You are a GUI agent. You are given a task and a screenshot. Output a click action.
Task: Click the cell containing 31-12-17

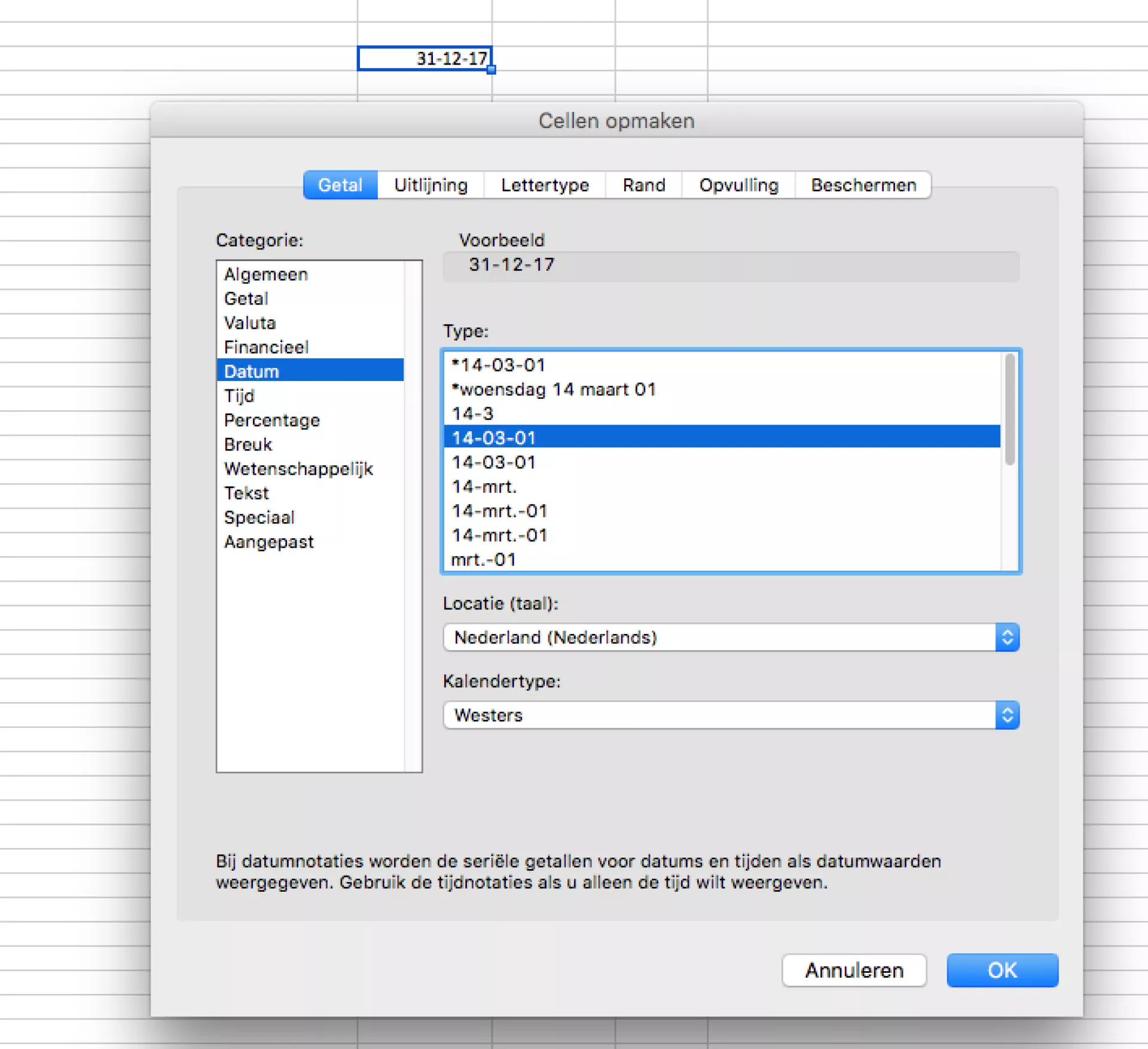pyautogui.click(x=425, y=59)
